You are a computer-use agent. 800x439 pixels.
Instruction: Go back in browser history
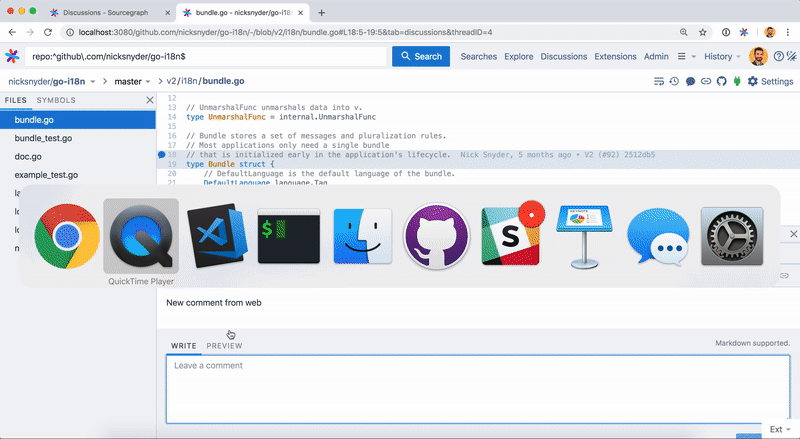tap(12, 32)
